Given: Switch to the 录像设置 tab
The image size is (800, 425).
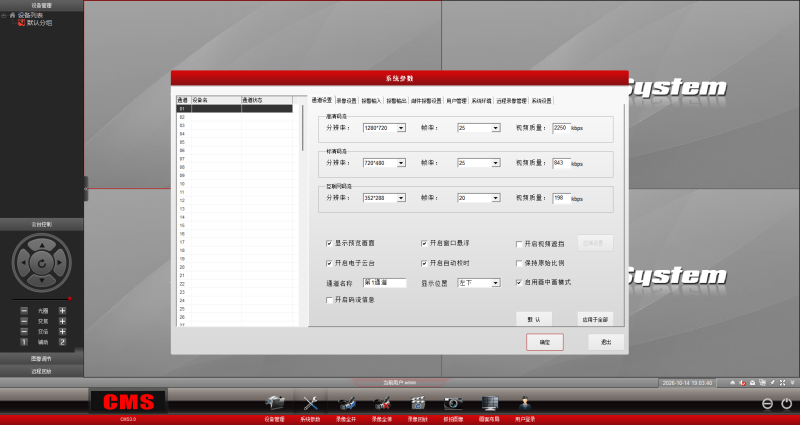Looking at the screenshot, I should (346, 101).
